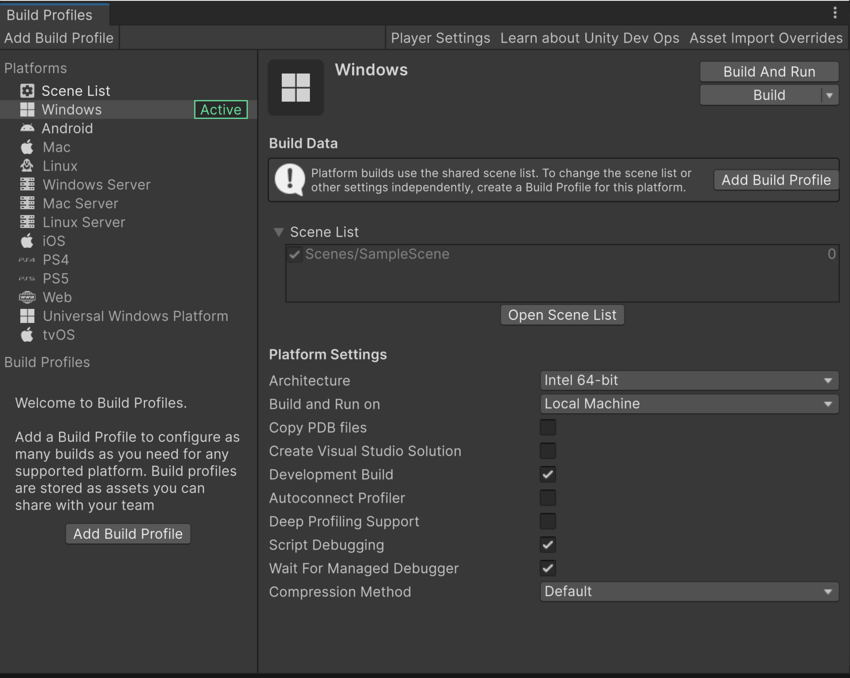Click the Open Scene List button

(562, 315)
